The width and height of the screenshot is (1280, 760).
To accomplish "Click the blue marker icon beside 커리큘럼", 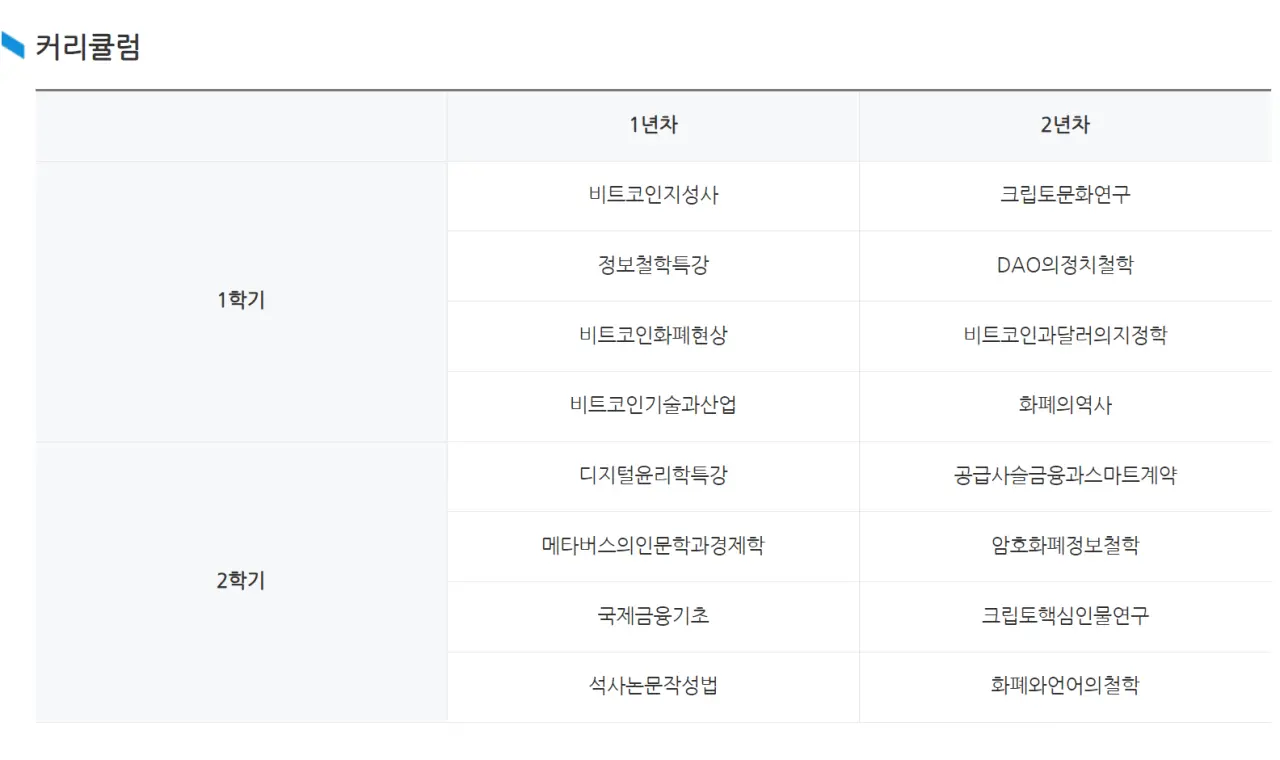I will (x=13, y=46).
